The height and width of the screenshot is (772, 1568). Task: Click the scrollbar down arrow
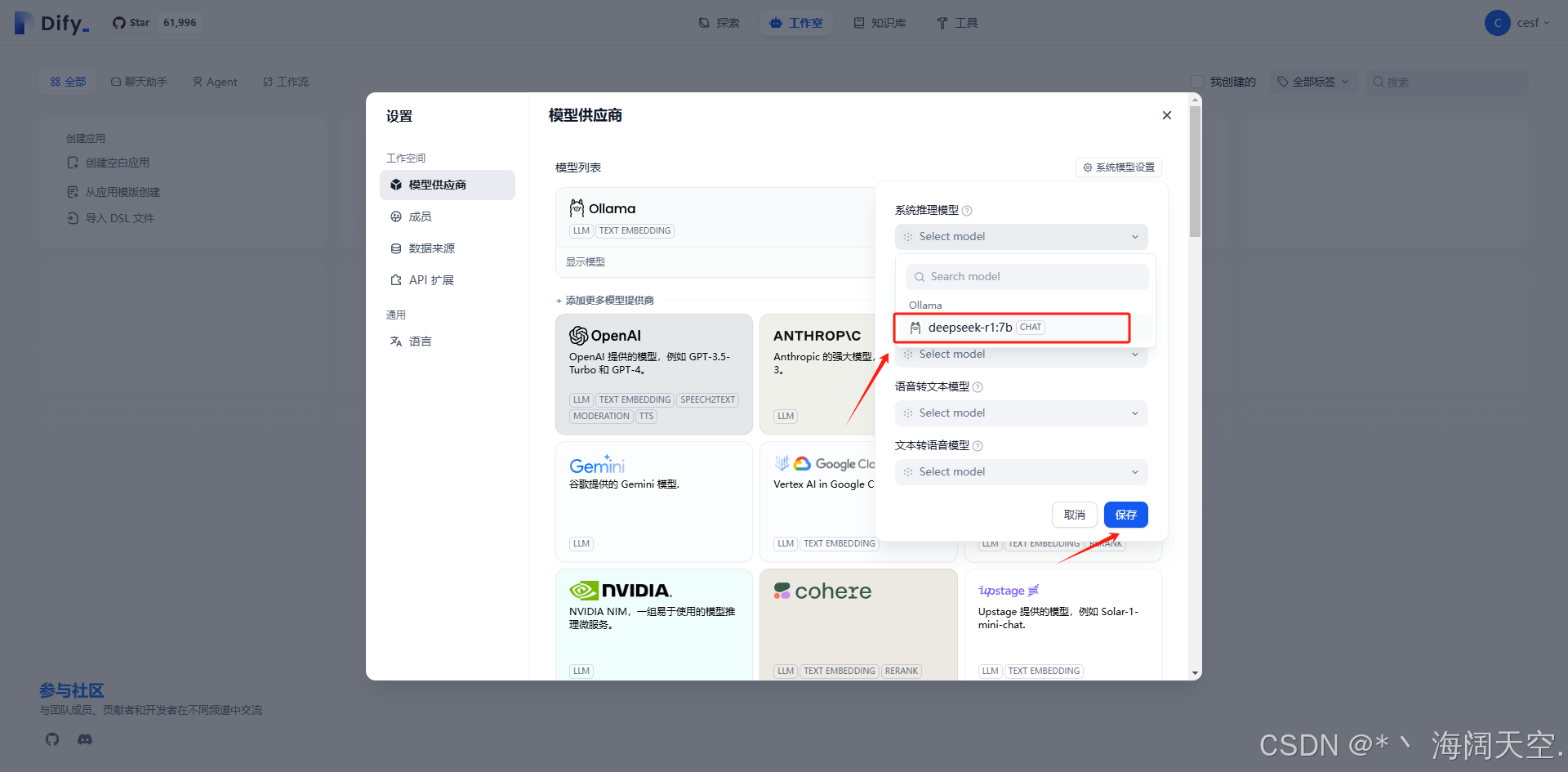[1196, 674]
